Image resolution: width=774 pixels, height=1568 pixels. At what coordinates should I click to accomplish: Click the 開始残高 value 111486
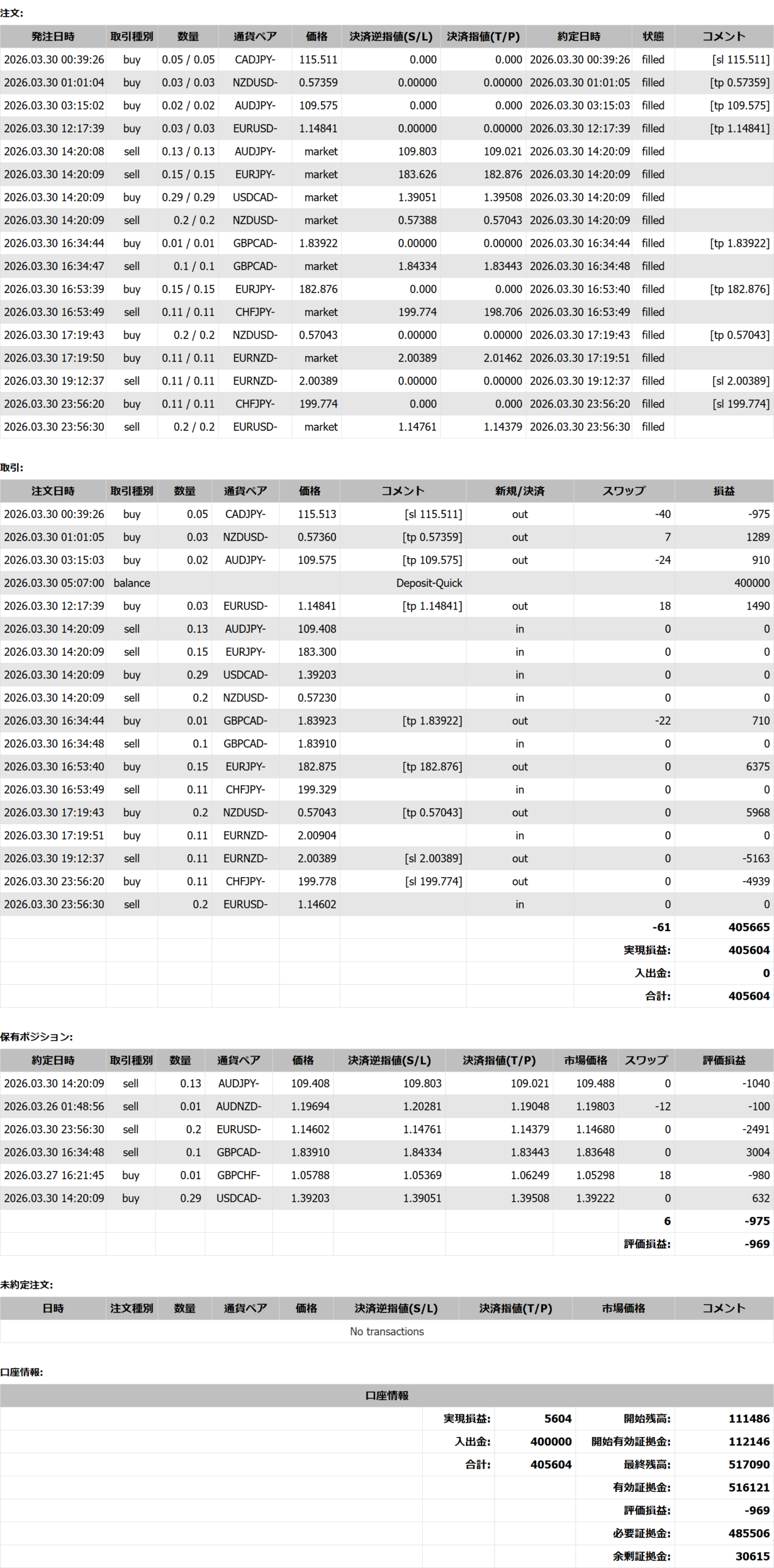click(x=749, y=1419)
